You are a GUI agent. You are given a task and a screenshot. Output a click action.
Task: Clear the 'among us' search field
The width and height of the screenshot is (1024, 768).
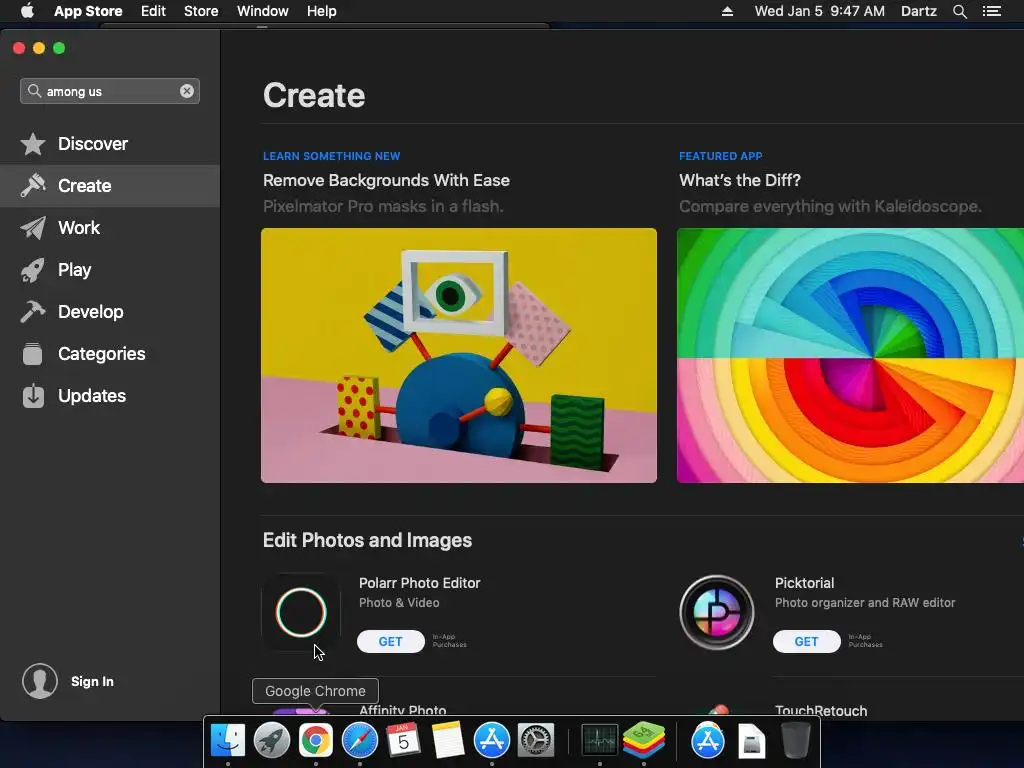(x=187, y=91)
